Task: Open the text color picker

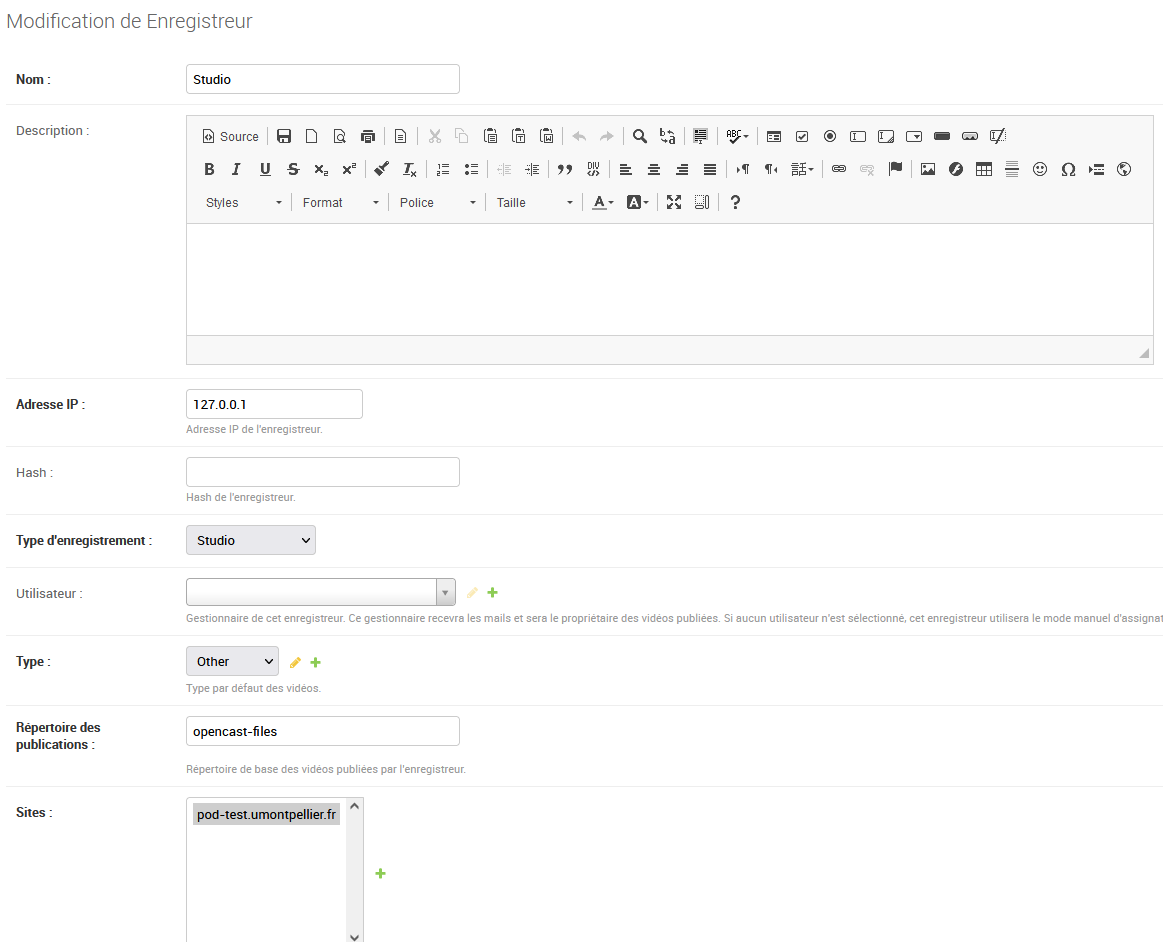Action: [603, 202]
